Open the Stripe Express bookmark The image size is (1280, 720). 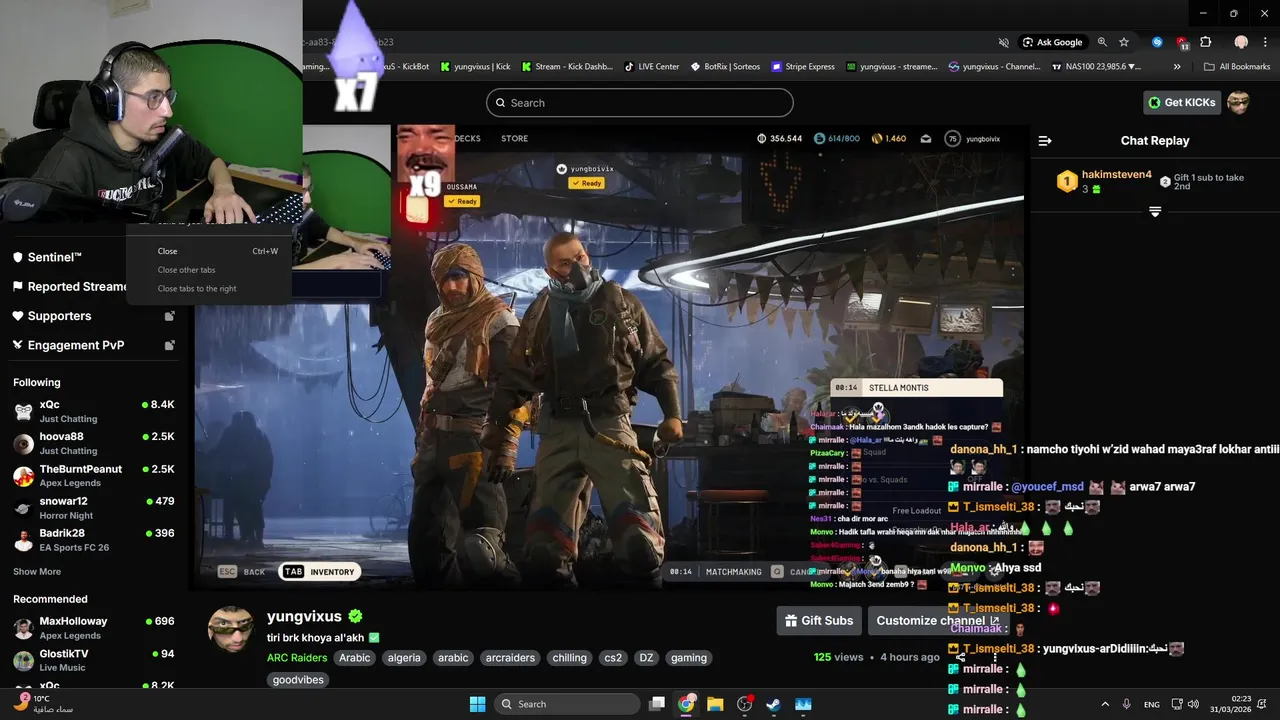803,67
